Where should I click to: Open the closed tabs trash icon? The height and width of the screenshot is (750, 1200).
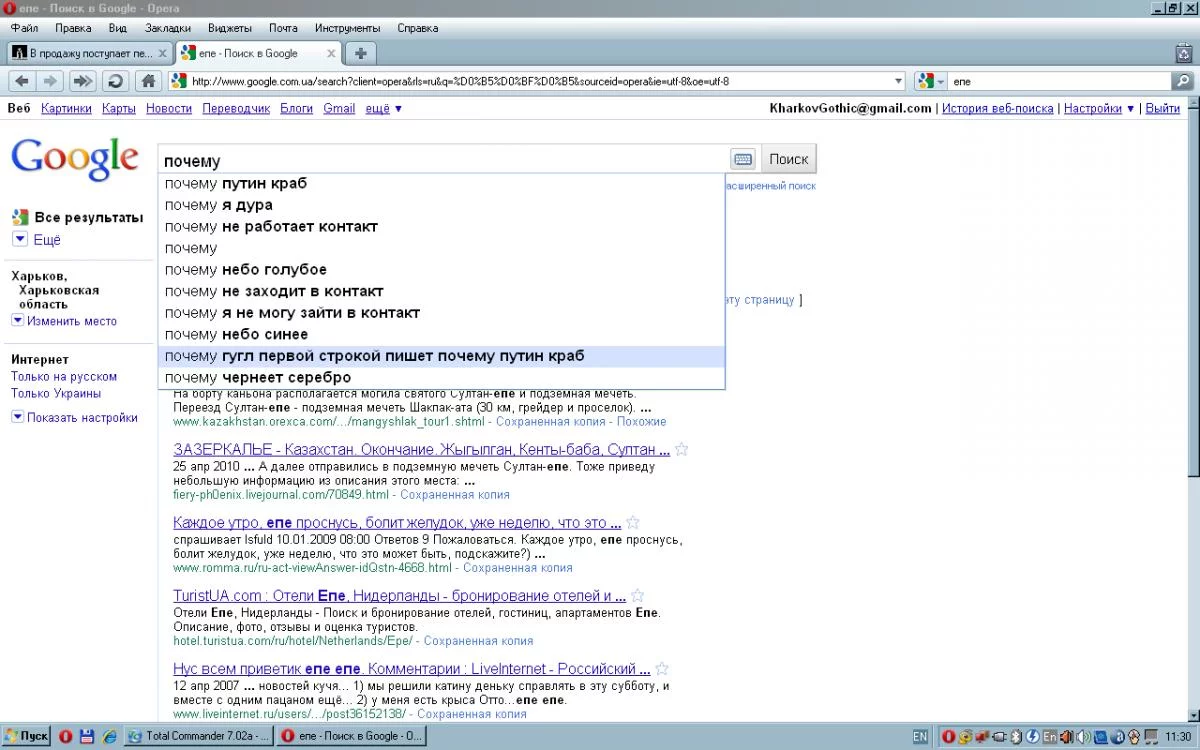pyautogui.click(x=1184, y=53)
